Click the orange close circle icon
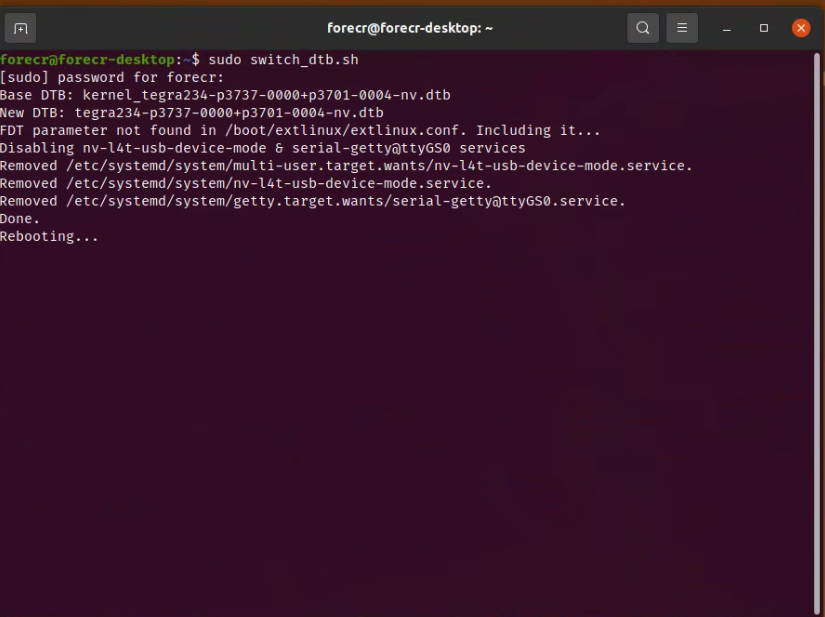 pyautogui.click(x=800, y=28)
